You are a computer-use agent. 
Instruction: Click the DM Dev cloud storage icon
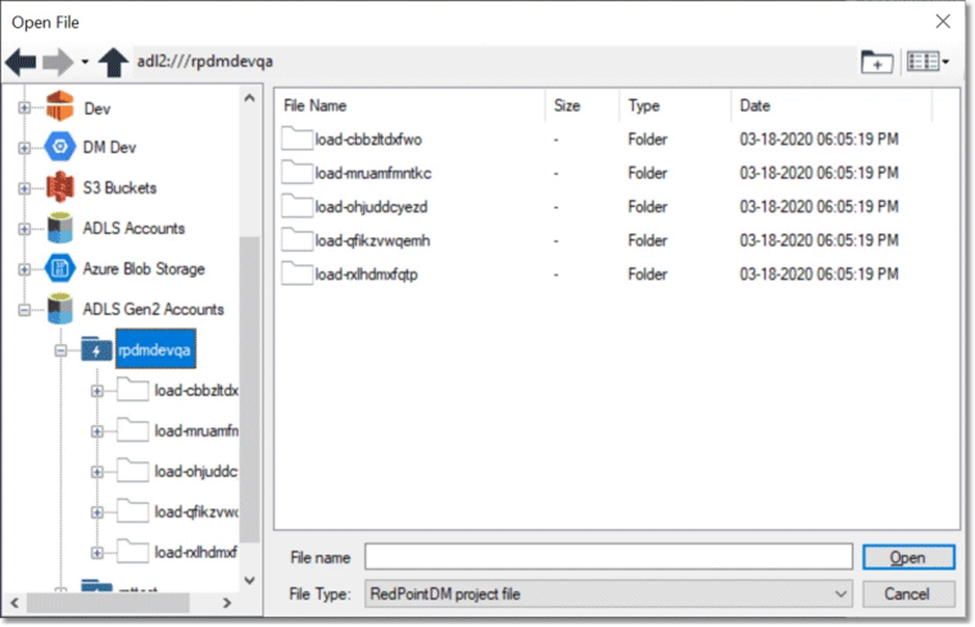point(60,148)
